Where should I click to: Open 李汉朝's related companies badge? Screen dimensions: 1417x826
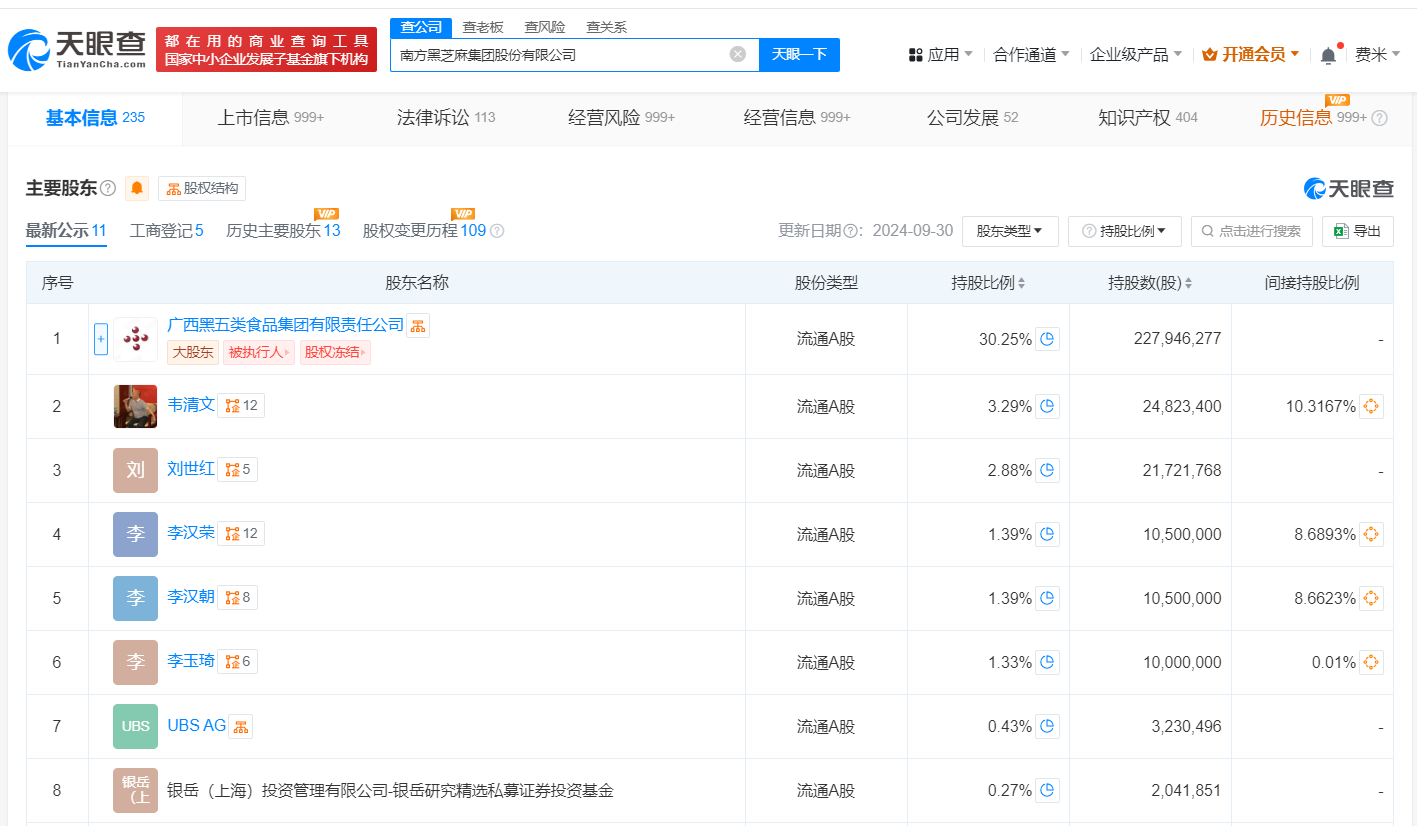238,597
